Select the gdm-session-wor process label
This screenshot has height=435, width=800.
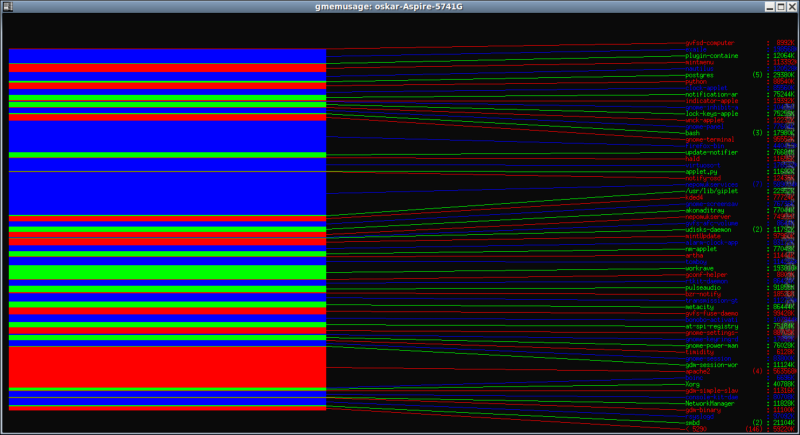[711, 365]
